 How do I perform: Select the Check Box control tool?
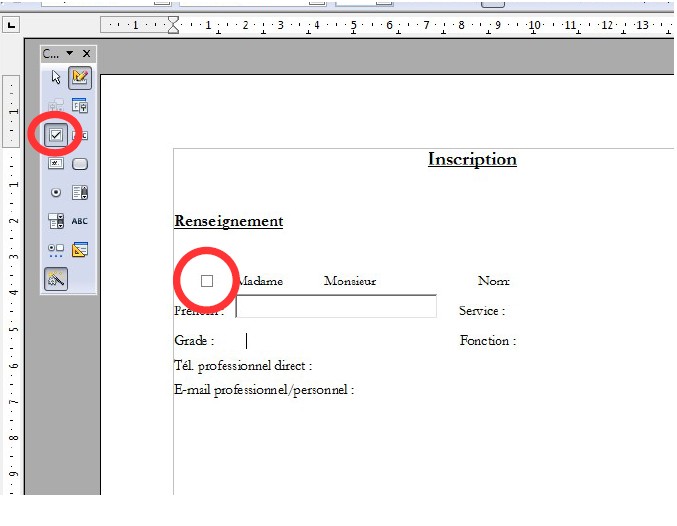[x=56, y=135]
